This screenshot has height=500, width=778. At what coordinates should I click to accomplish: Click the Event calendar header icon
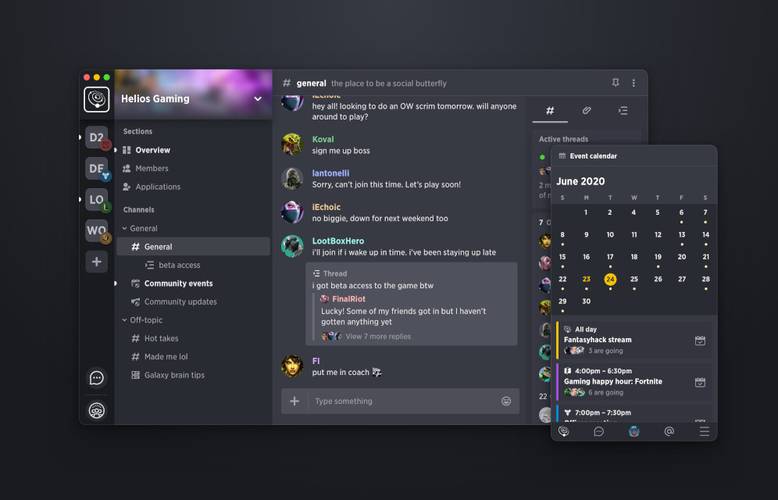562,156
